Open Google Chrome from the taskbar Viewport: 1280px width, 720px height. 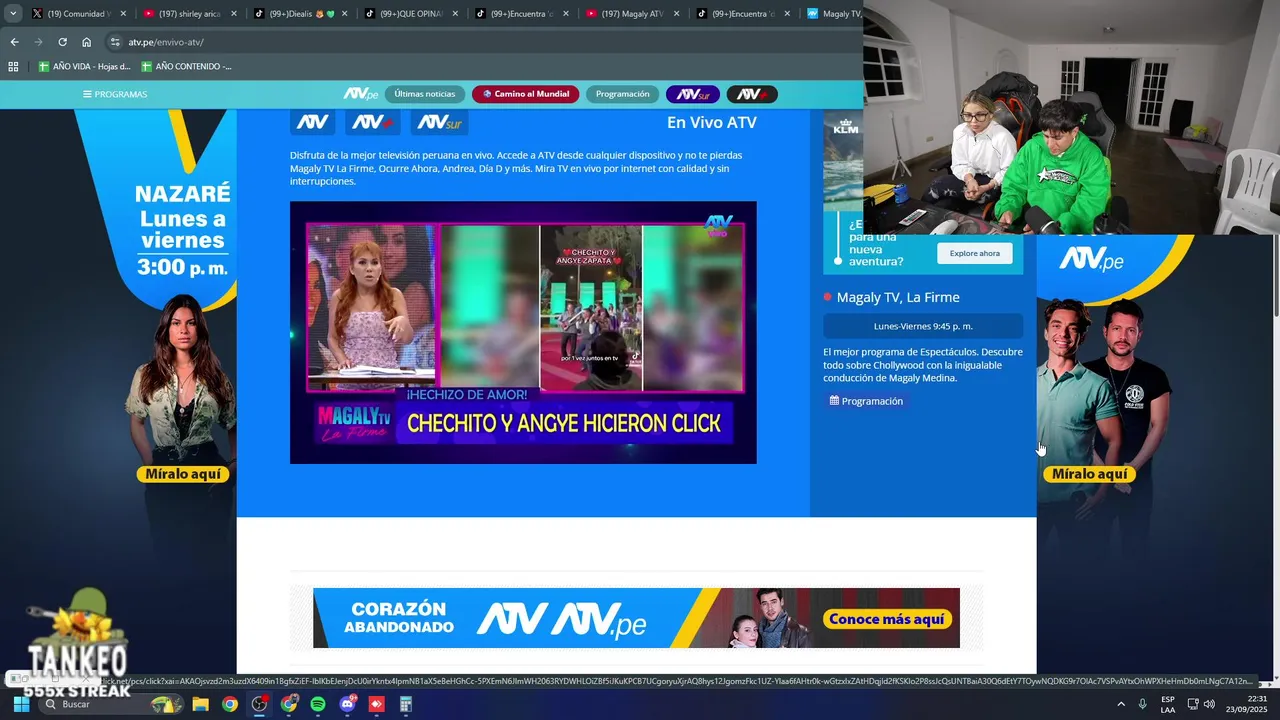[x=230, y=704]
